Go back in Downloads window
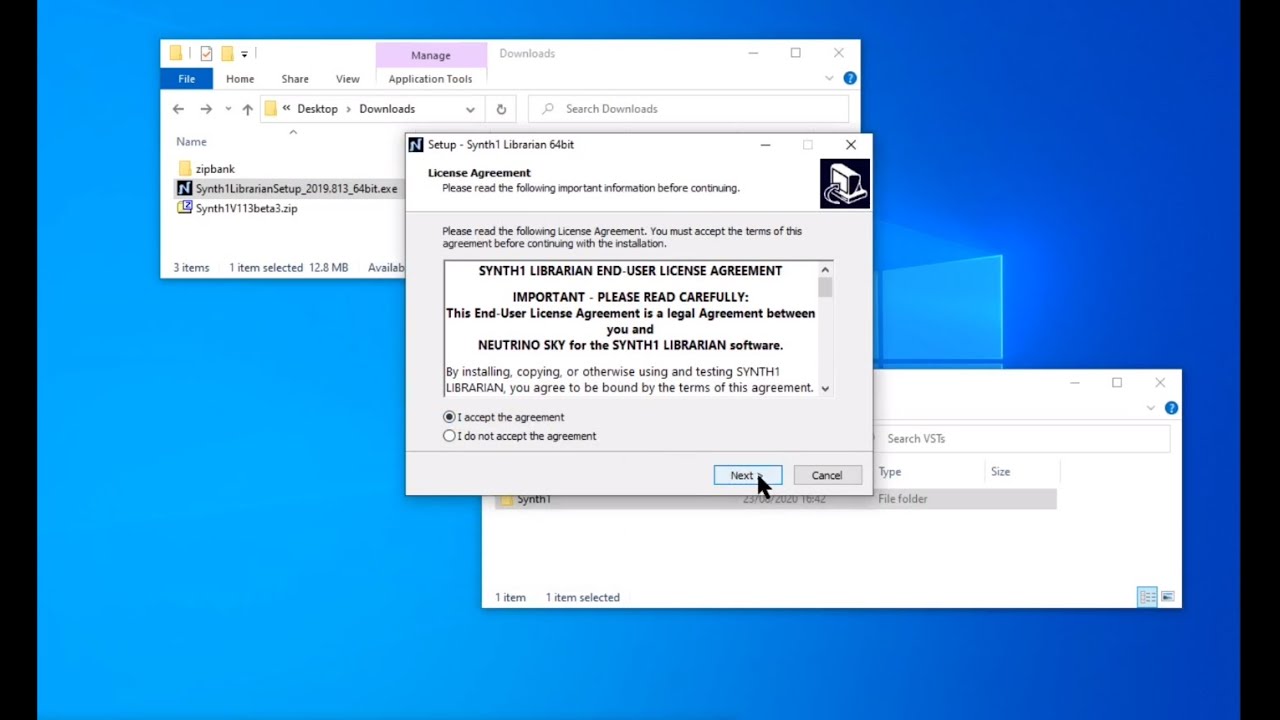The width and height of the screenshot is (1280, 720). coord(178,109)
